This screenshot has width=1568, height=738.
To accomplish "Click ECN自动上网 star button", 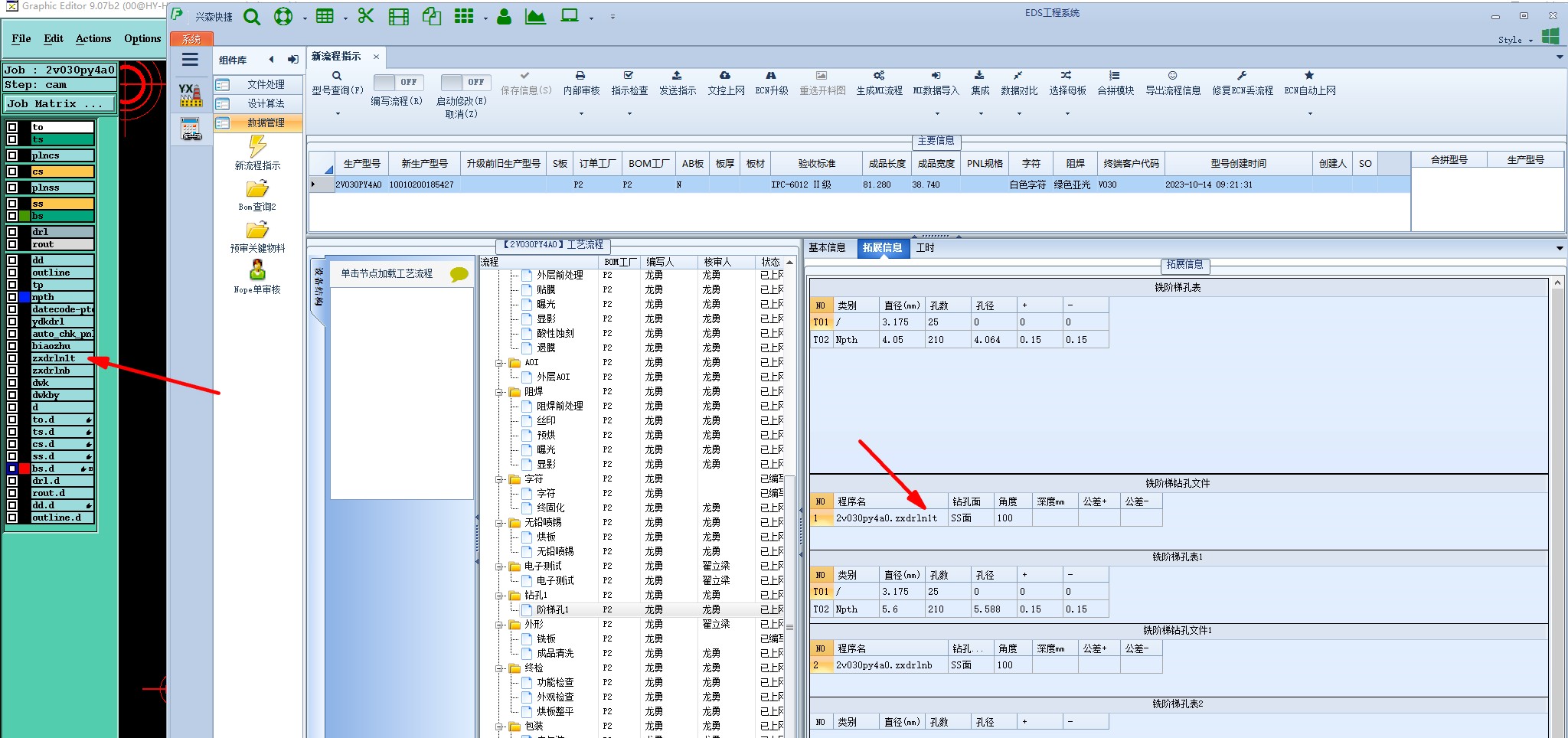I will 1310,83.
